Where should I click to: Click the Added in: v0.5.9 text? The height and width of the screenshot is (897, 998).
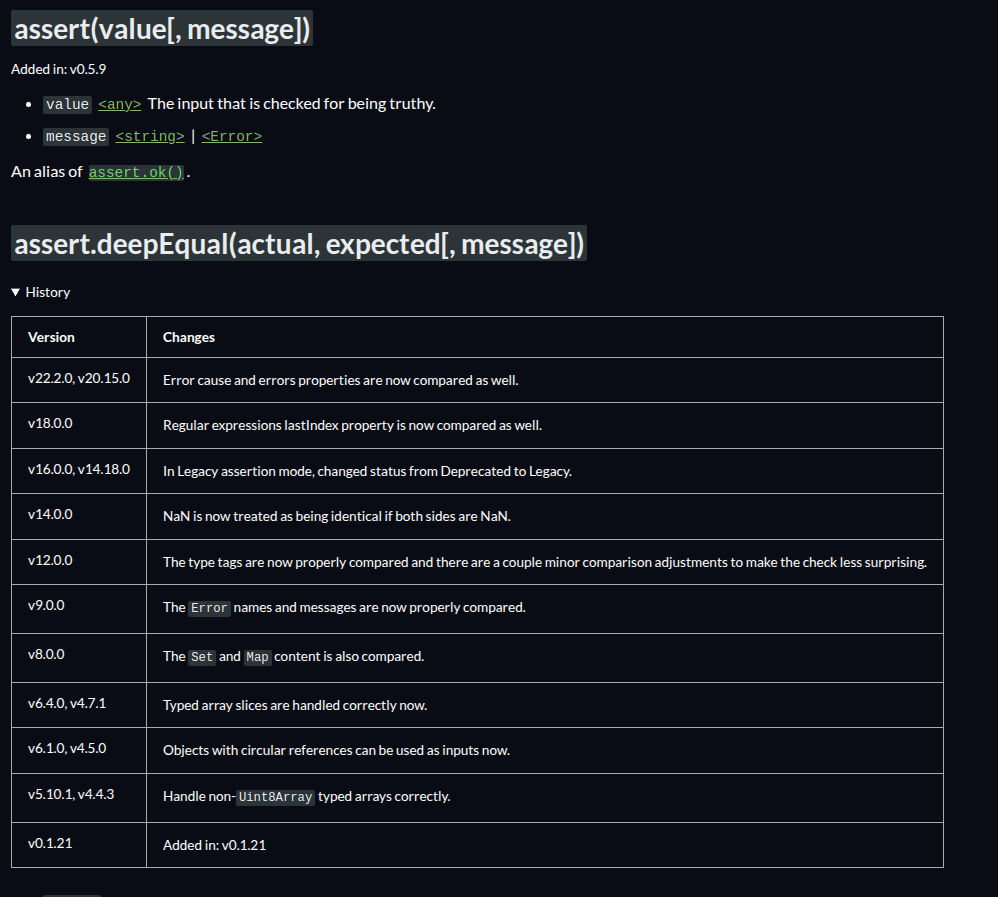pos(59,69)
